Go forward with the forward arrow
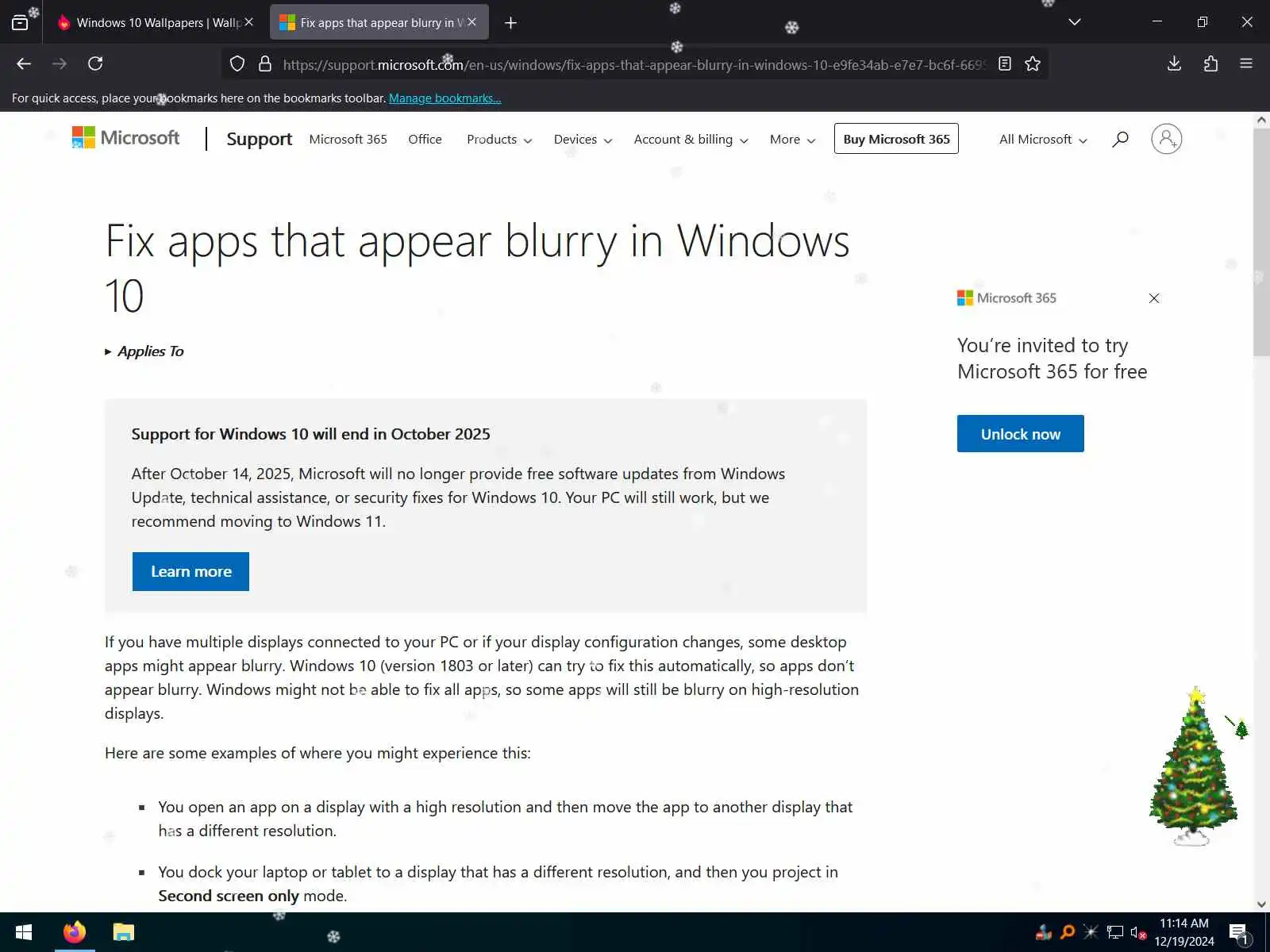The image size is (1270, 952). tap(60, 63)
